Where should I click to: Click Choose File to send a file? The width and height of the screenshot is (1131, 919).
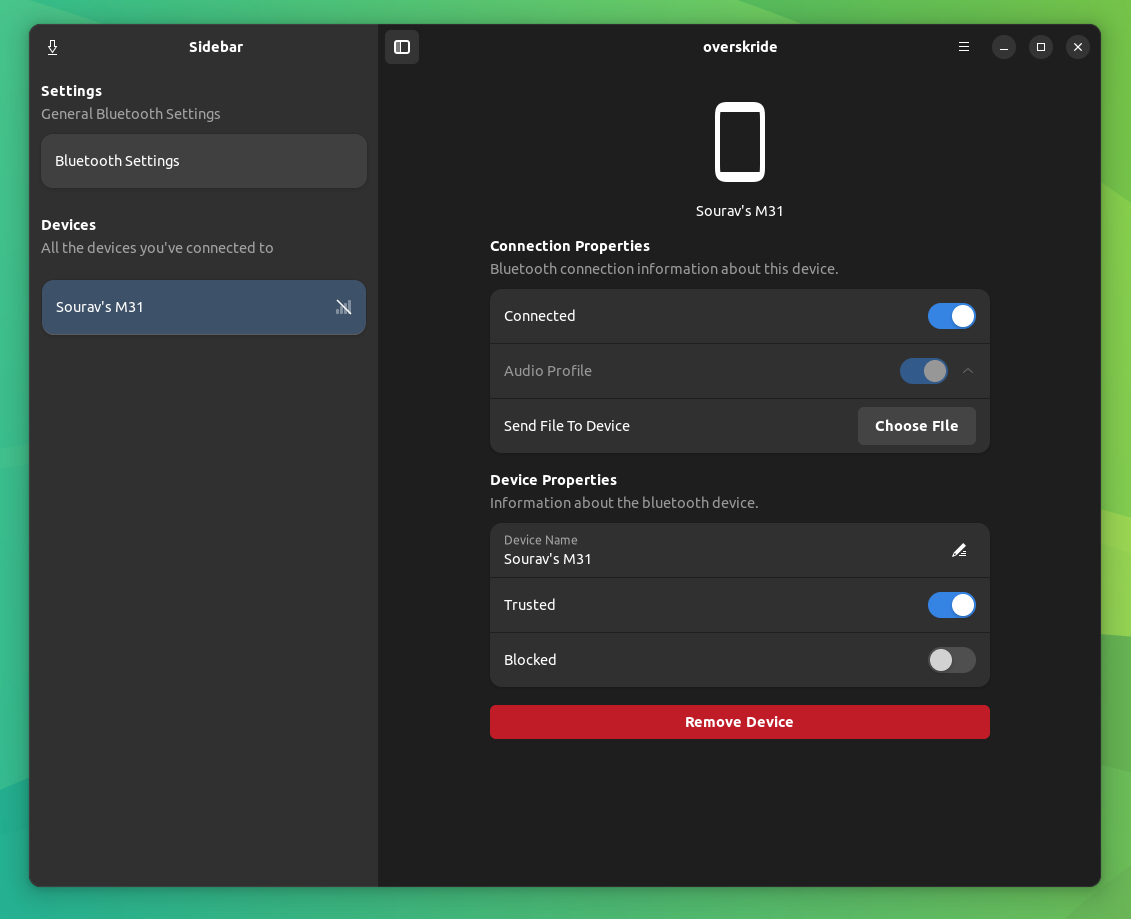click(x=916, y=426)
